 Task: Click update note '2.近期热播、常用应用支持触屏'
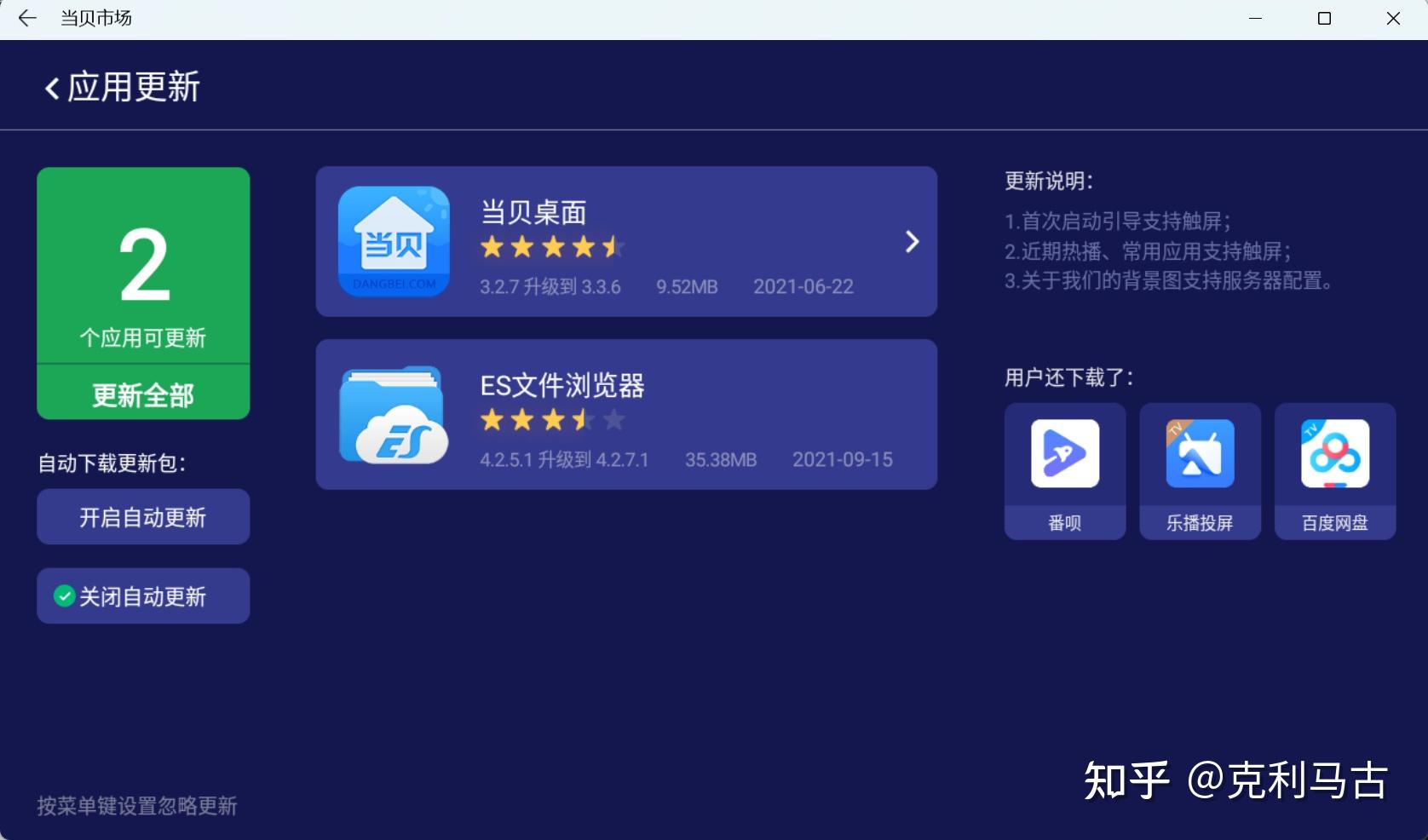[x=1148, y=251]
